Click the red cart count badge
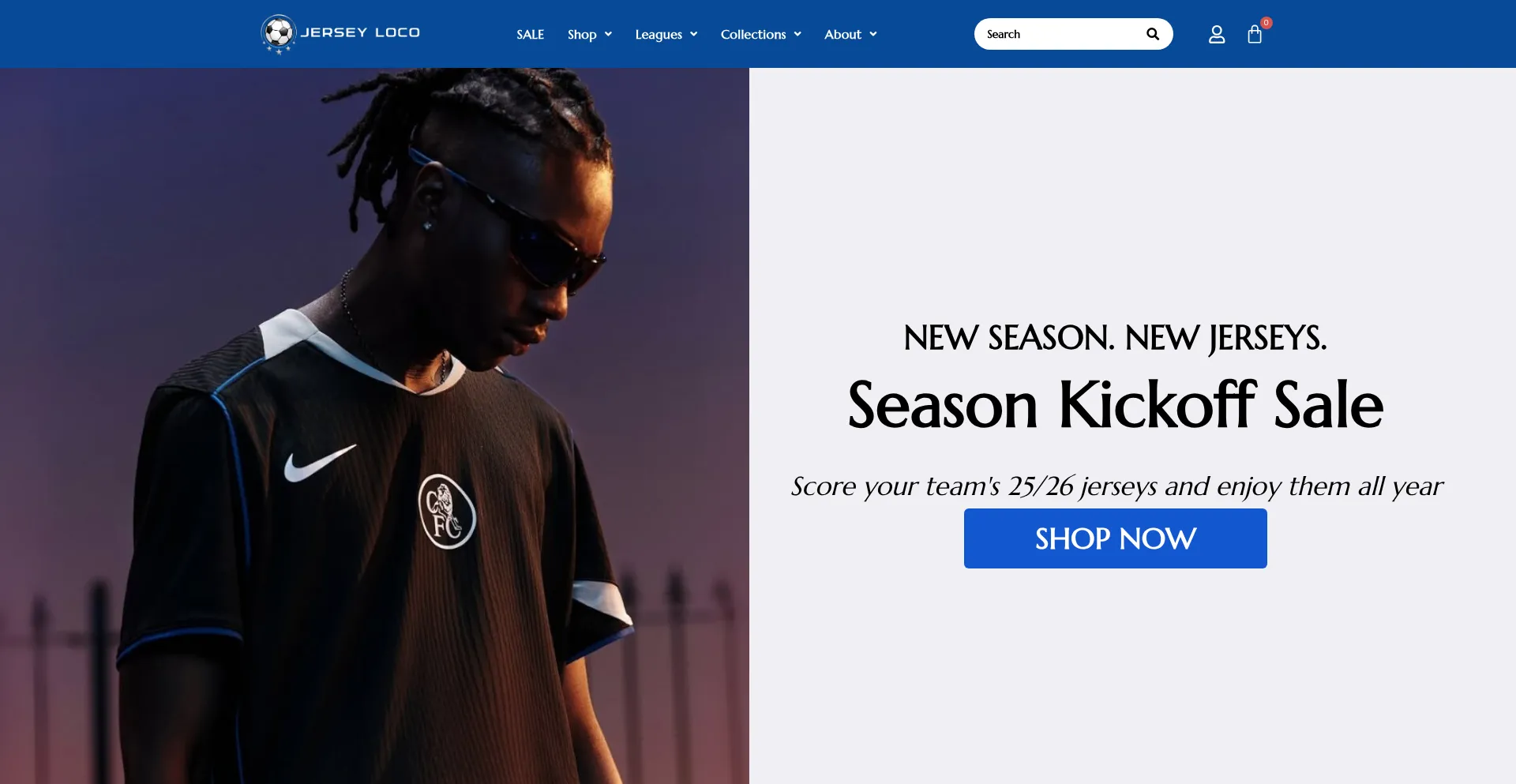The image size is (1516, 784). tap(1266, 22)
